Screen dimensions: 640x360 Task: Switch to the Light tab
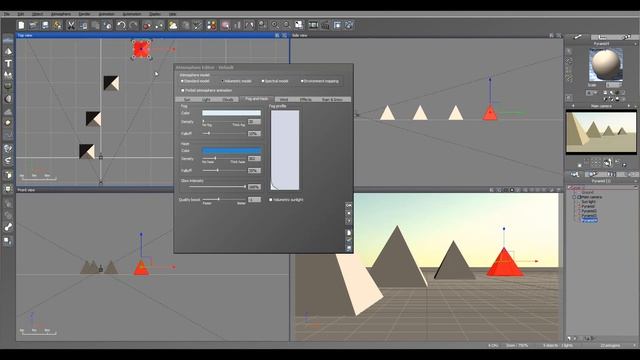[206, 99]
